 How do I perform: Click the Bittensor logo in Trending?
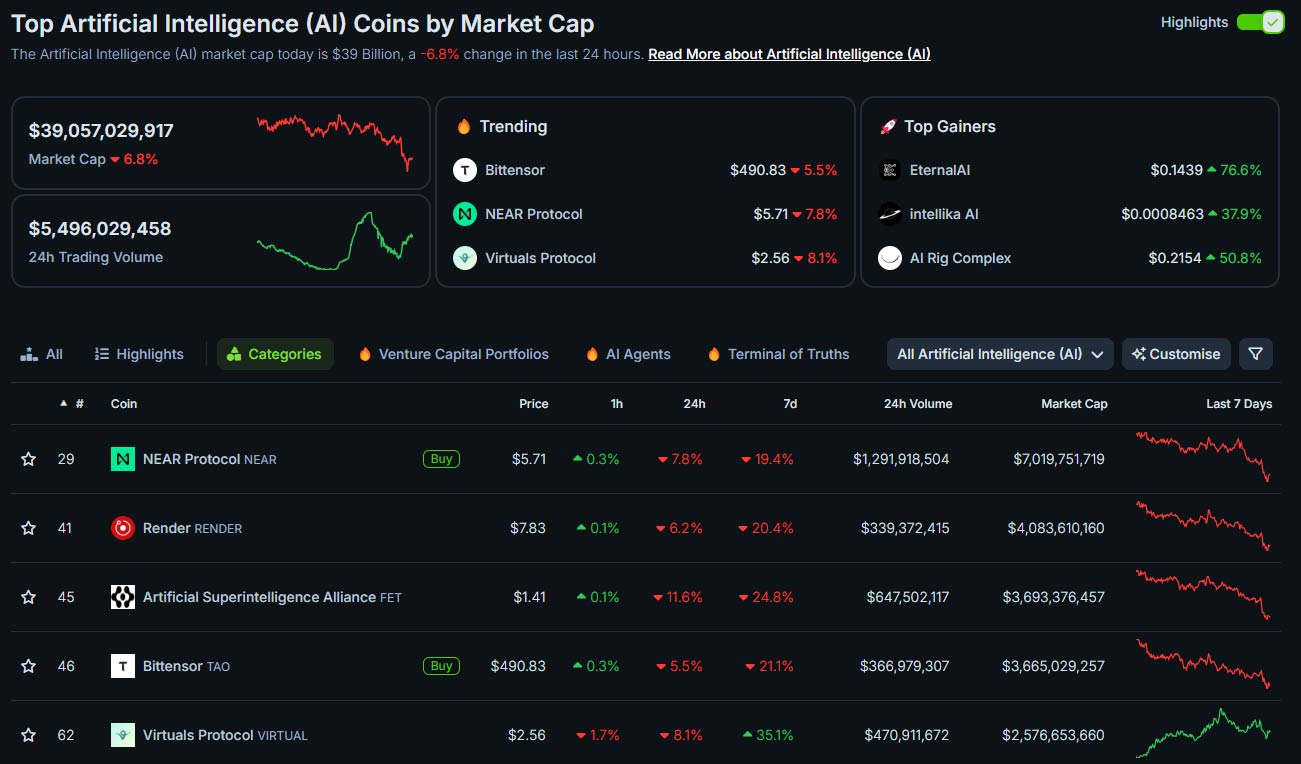465,170
